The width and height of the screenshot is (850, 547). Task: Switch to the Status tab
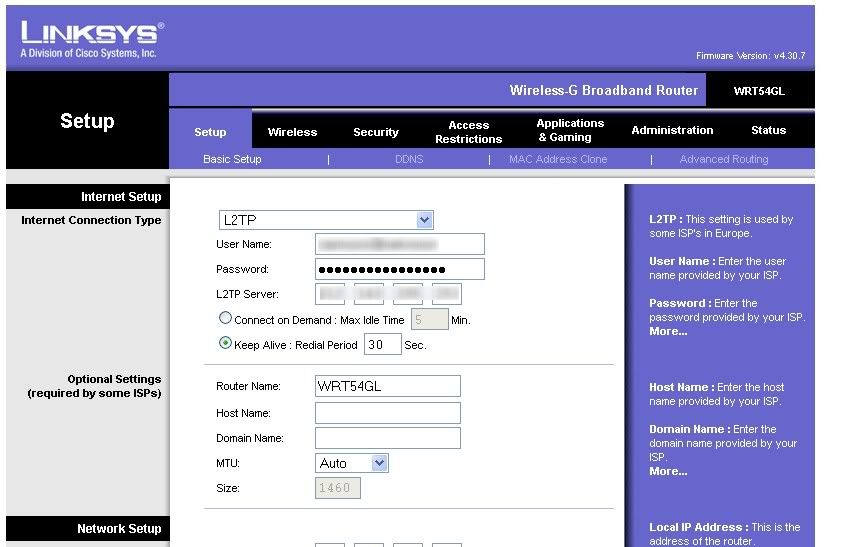click(768, 130)
